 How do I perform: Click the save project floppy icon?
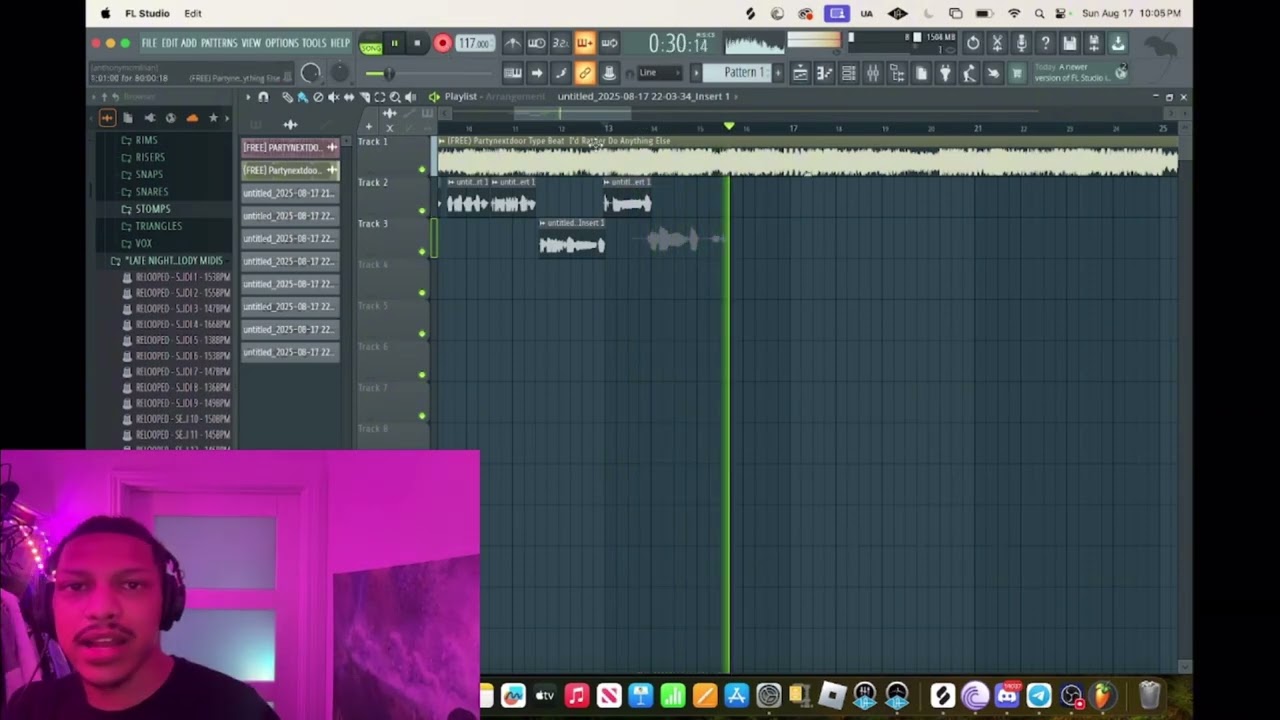point(1070,43)
